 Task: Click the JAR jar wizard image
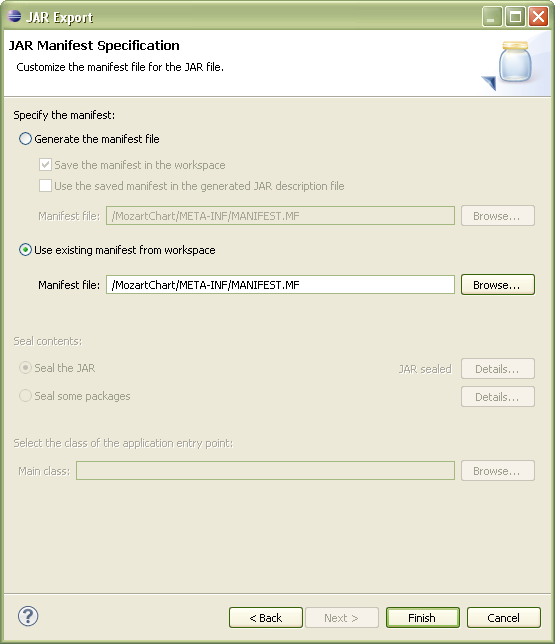tap(510, 65)
